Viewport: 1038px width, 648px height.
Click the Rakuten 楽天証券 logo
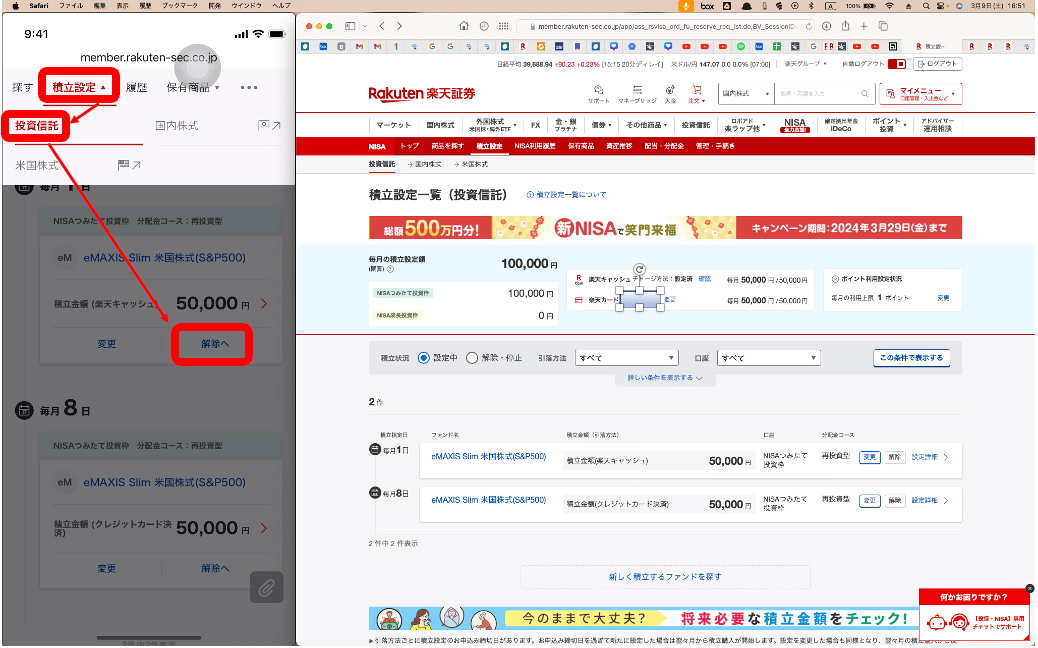click(x=422, y=93)
